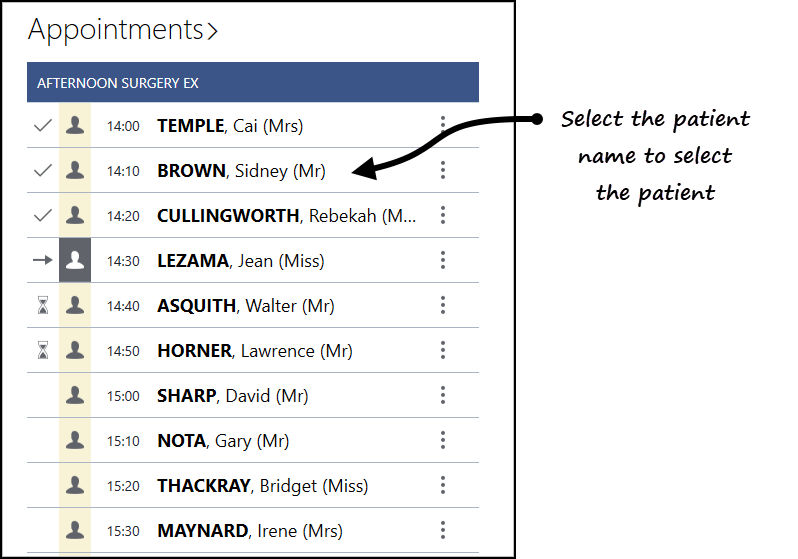Image resolution: width=798 pixels, height=559 pixels.
Task: Select patient HORNER, Lawrence (Mr)
Action: pos(254,351)
